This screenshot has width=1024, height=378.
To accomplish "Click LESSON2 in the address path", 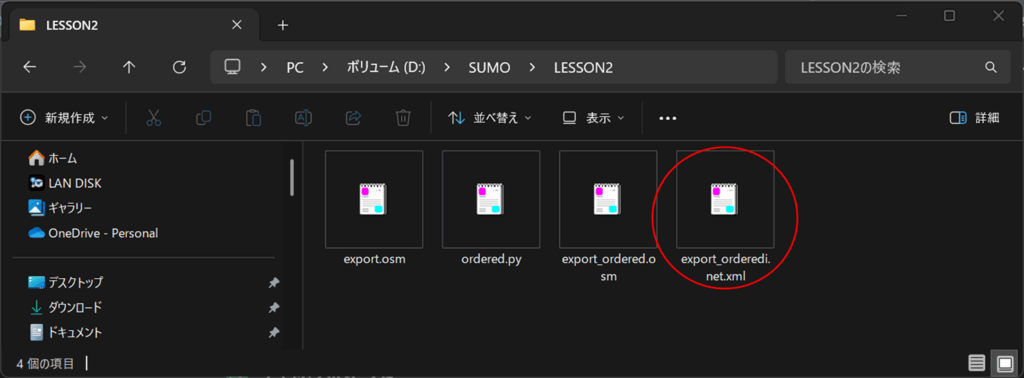I will tap(583, 67).
